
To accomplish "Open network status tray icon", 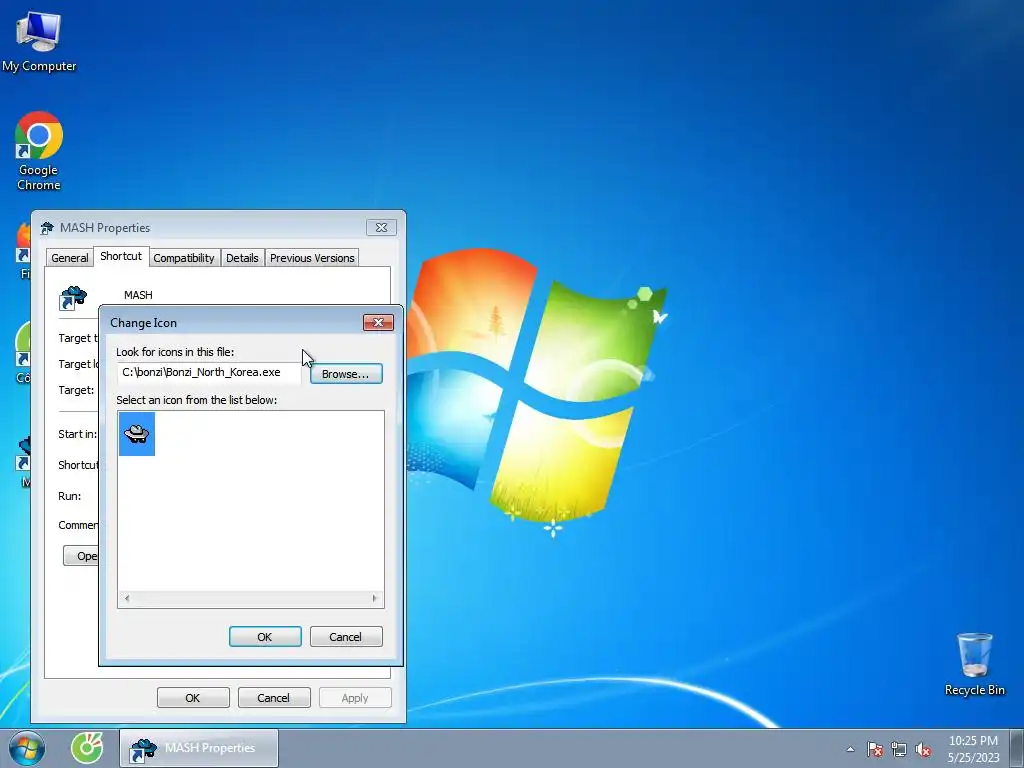I will pos(899,749).
